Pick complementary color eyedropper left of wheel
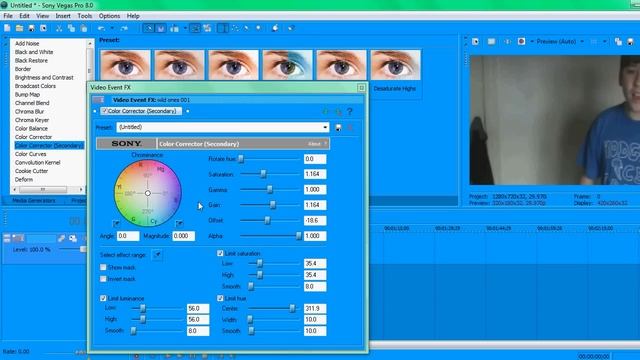640x360 pixels. tap(116, 223)
